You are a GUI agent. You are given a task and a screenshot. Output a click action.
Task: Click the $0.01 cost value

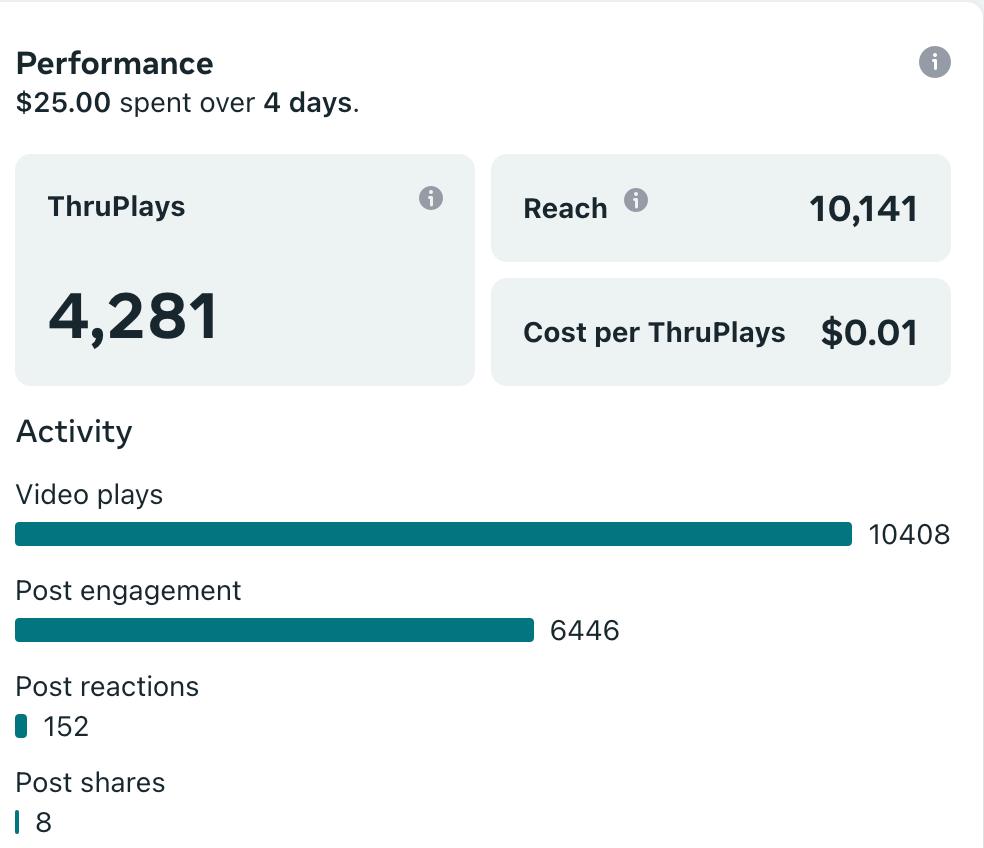(x=868, y=332)
